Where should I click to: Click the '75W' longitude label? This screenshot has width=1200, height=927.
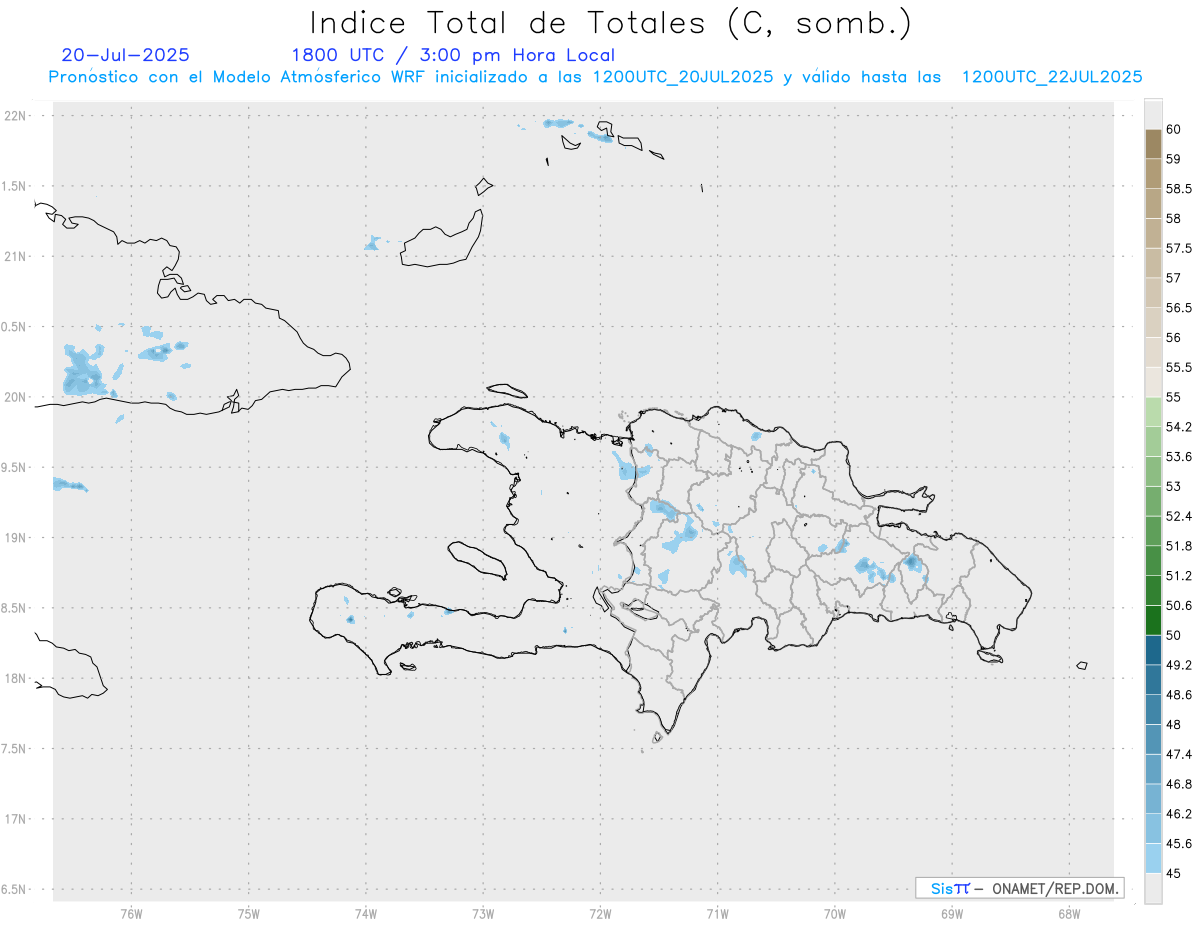click(x=249, y=914)
